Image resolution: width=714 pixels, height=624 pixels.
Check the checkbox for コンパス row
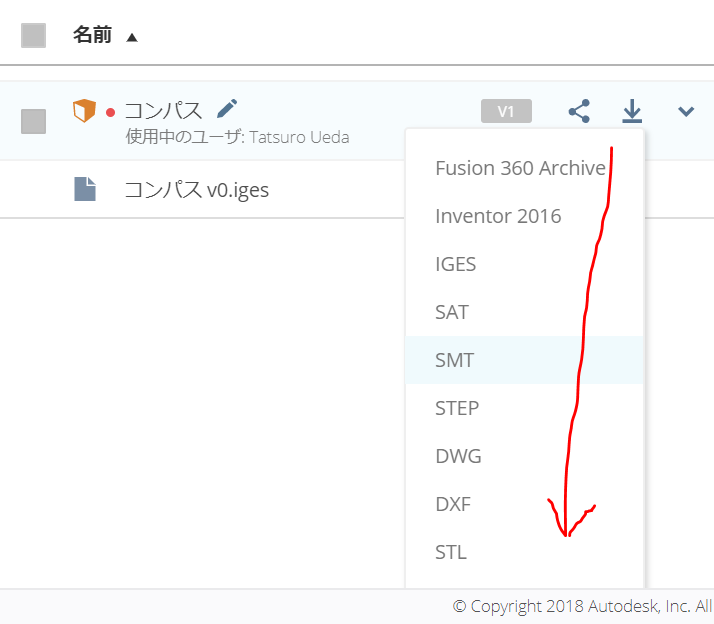pyautogui.click(x=33, y=121)
